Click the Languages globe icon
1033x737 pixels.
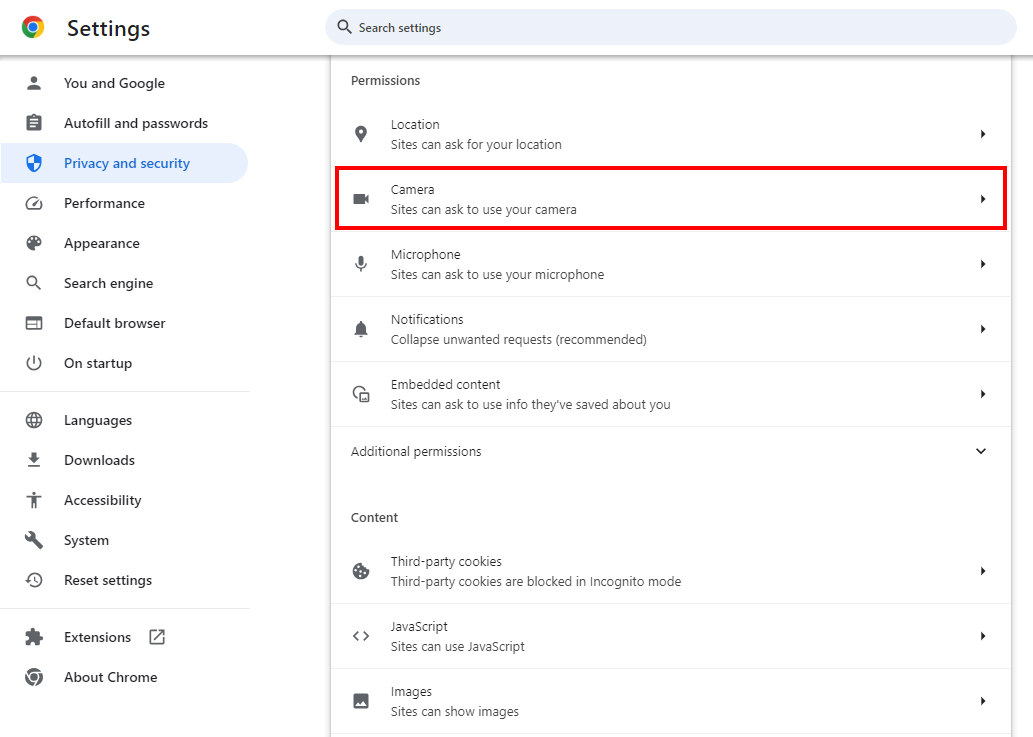tap(34, 420)
